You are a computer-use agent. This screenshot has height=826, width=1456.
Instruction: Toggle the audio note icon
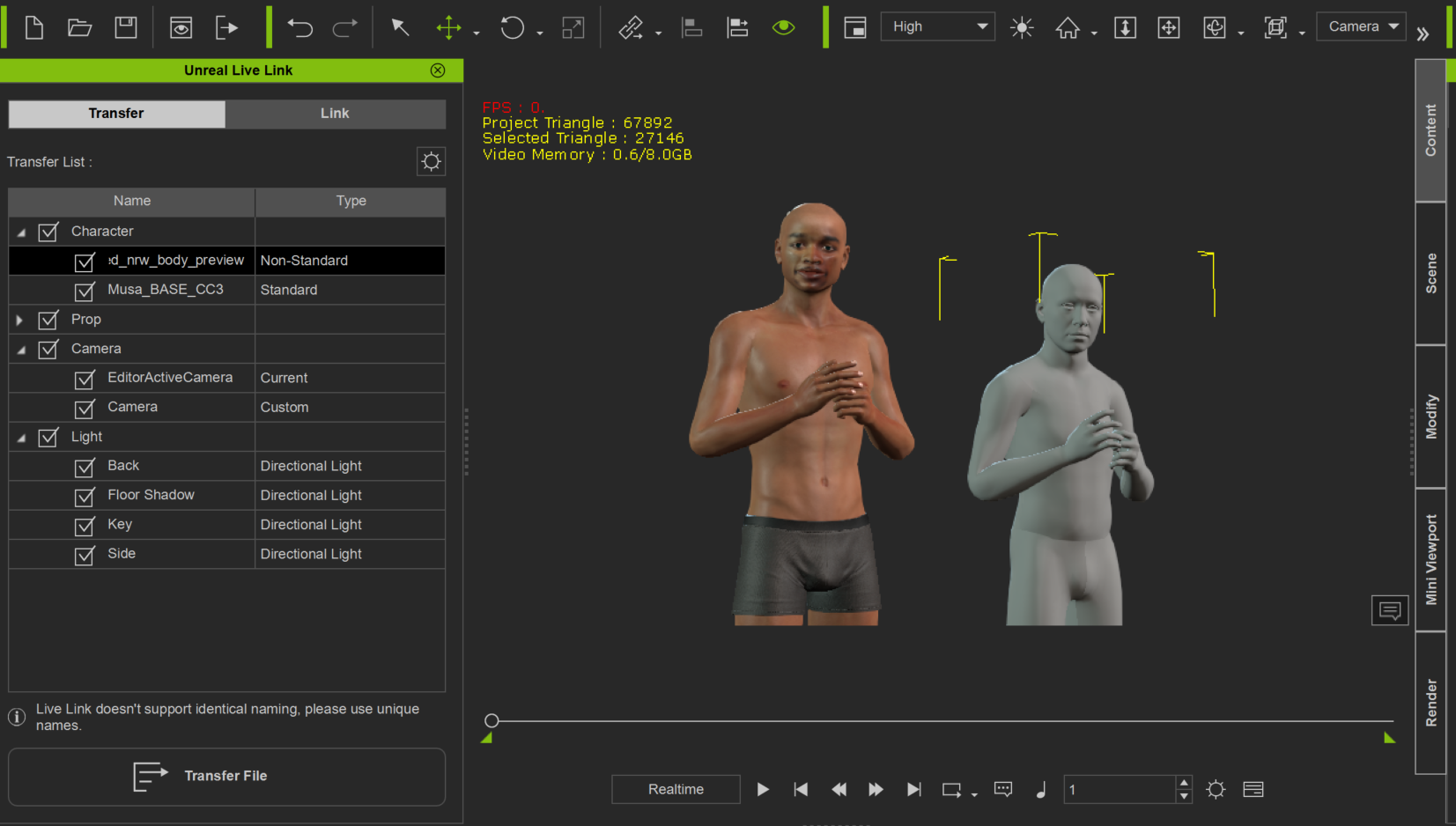click(1041, 790)
